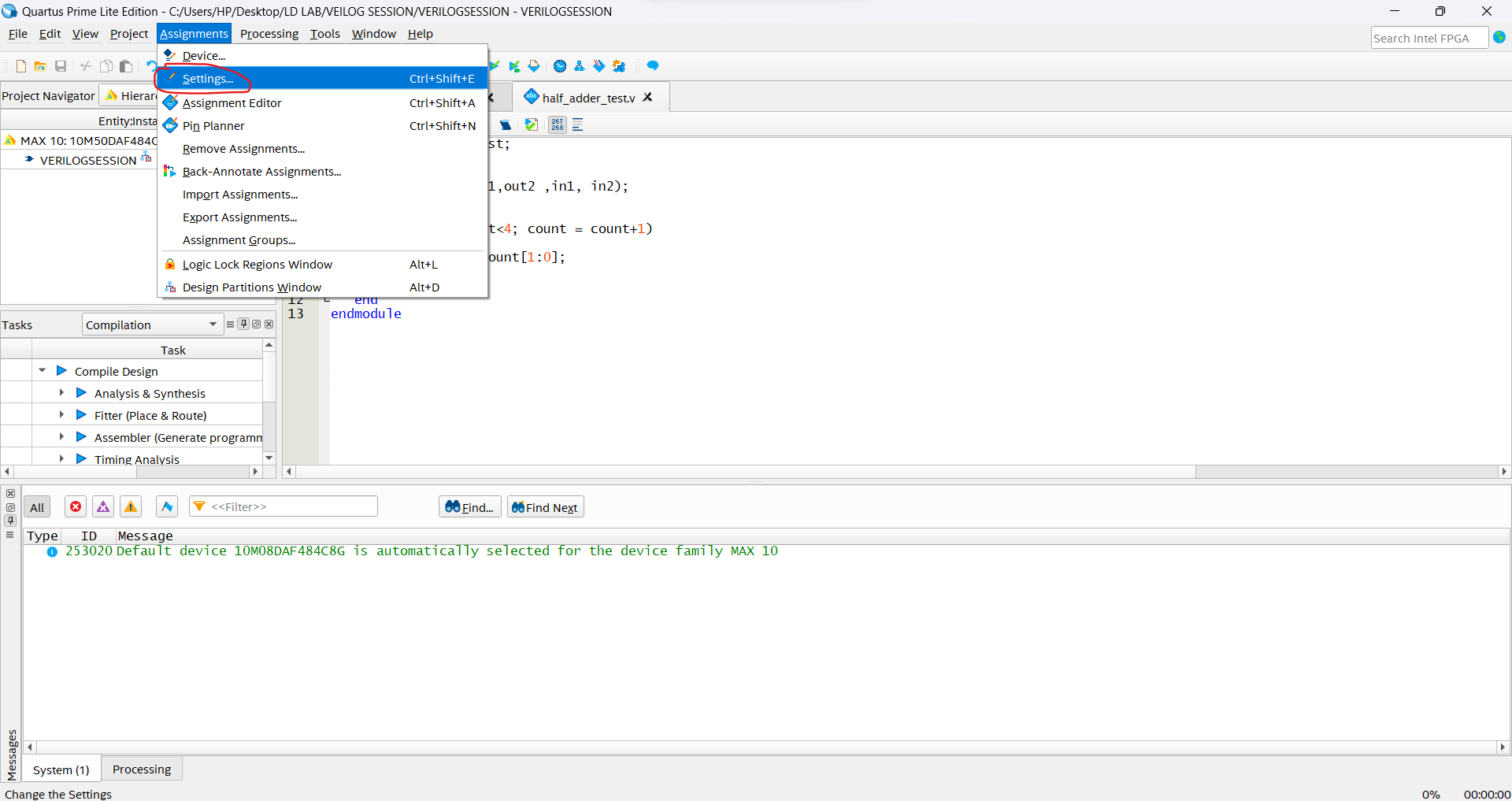Viewport: 1512px width, 801px height.
Task: Choose Remove Assignments... menu entry
Action: [x=323, y=148]
